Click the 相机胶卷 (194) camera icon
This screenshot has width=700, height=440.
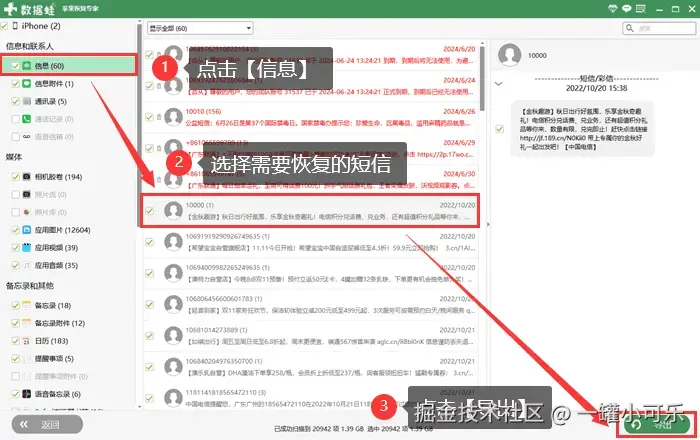click(x=27, y=177)
